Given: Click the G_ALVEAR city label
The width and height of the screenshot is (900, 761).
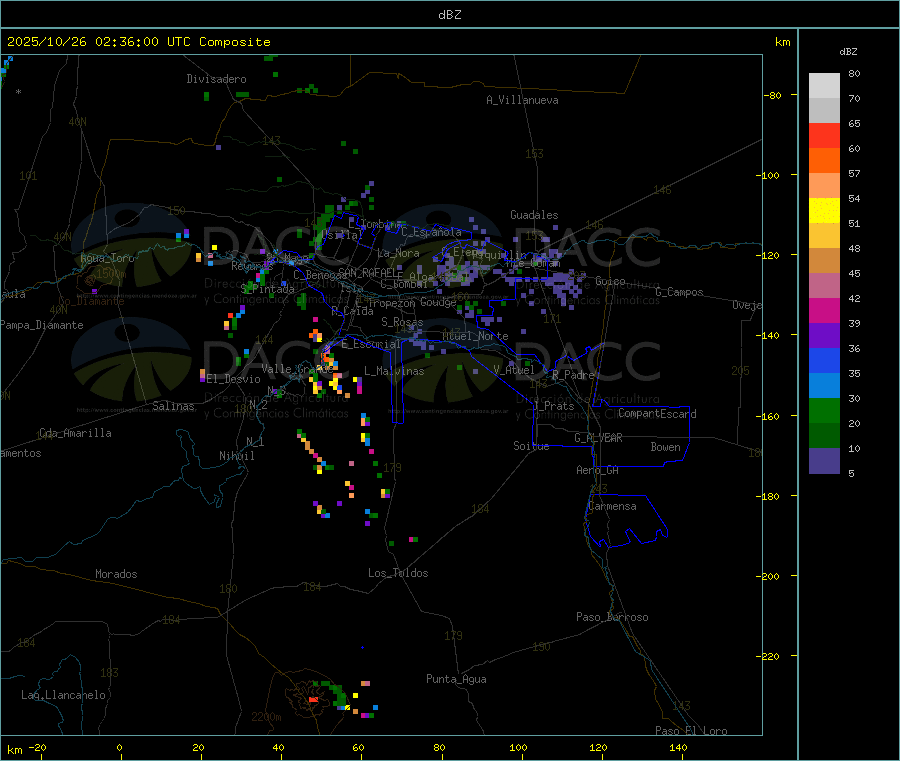Looking at the screenshot, I should [x=598, y=438].
